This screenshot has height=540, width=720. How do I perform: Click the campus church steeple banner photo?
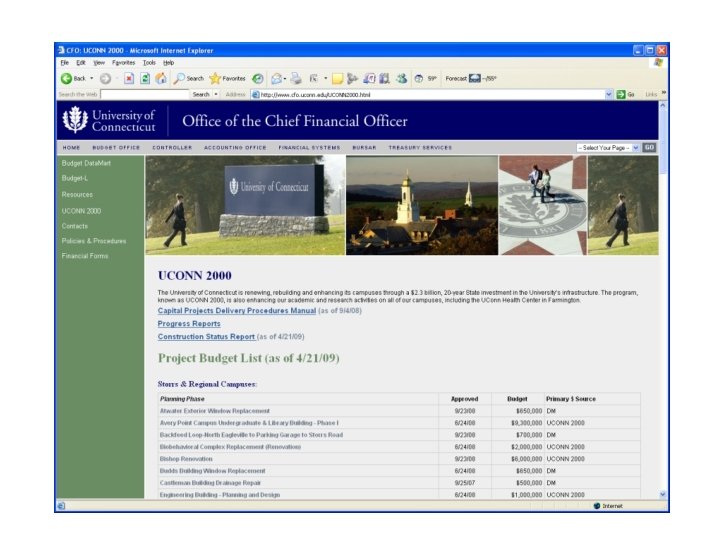(x=422, y=205)
